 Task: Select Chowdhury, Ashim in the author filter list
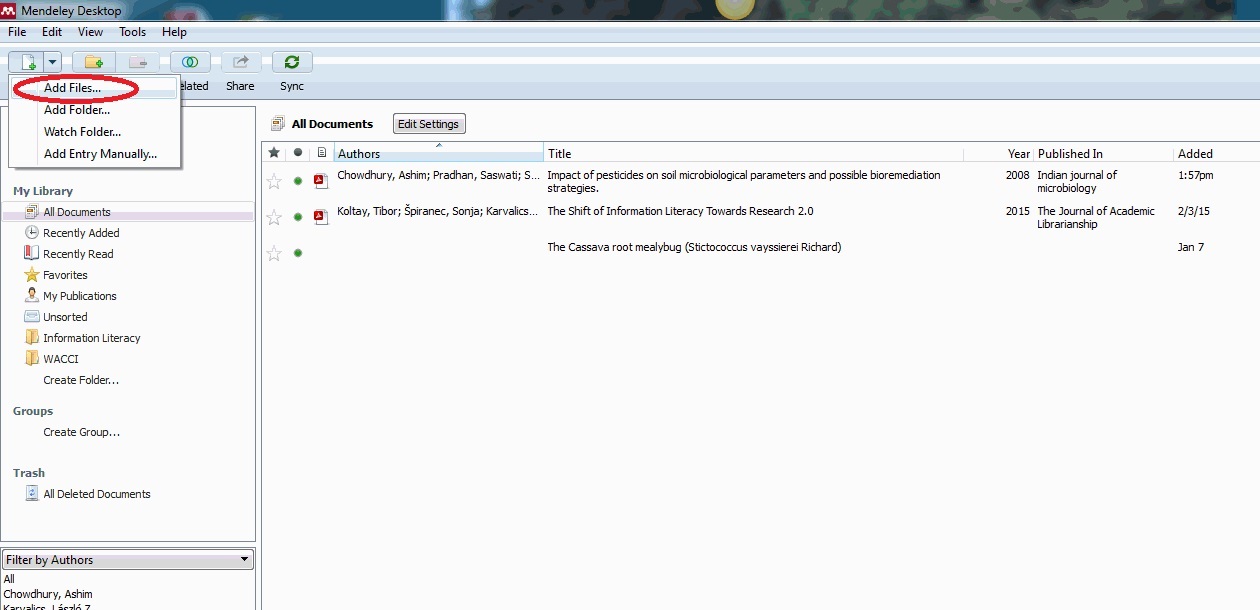tap(46, 593)
